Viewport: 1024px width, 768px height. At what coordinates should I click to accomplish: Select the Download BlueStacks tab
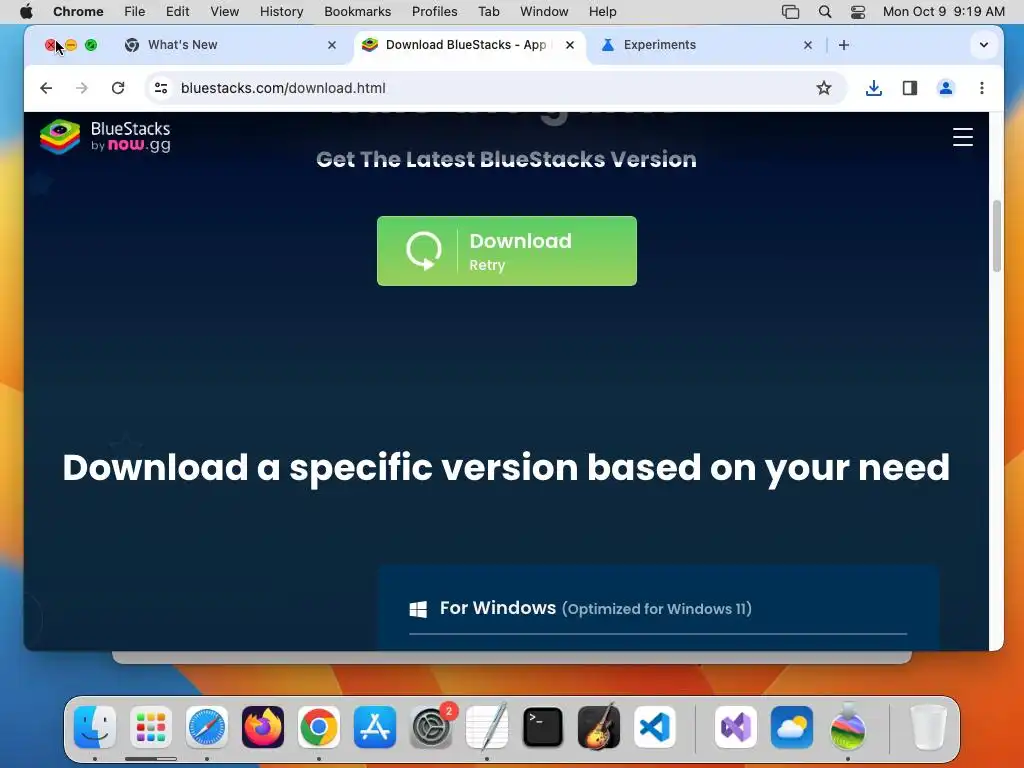click(x=469, y=45)
